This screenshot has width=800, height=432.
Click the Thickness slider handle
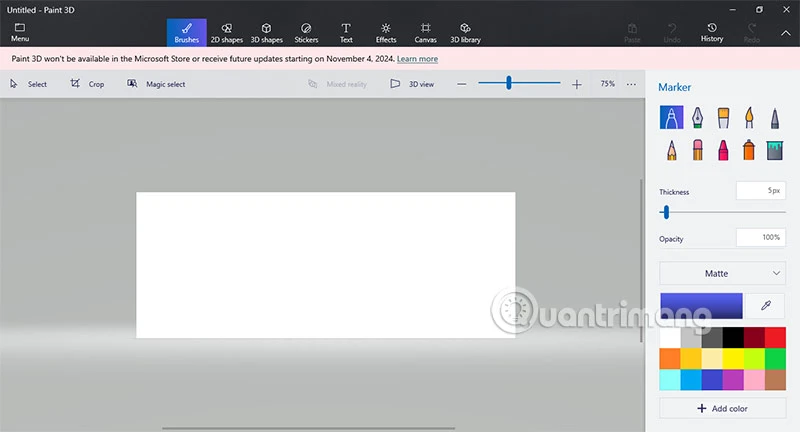[666, 212]
